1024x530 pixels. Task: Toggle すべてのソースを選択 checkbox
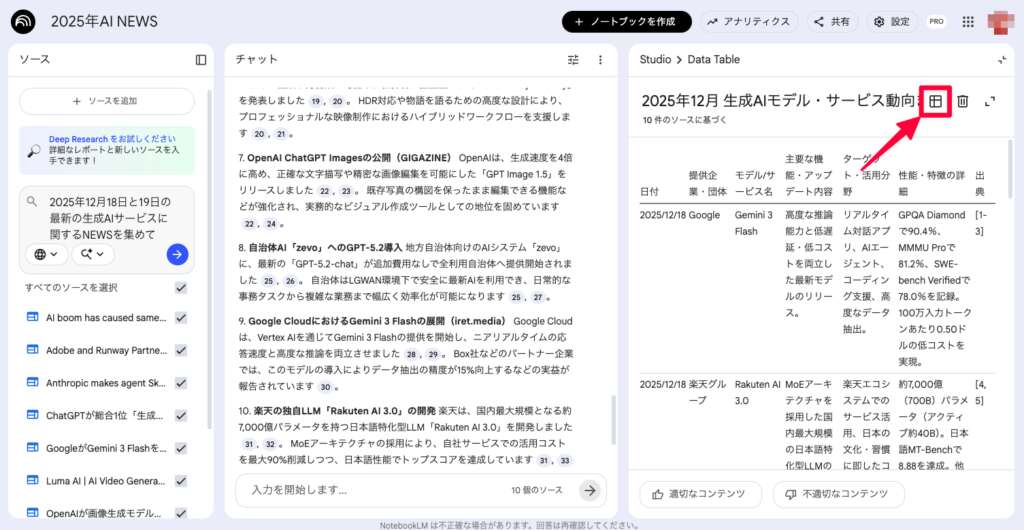point(181,288)
